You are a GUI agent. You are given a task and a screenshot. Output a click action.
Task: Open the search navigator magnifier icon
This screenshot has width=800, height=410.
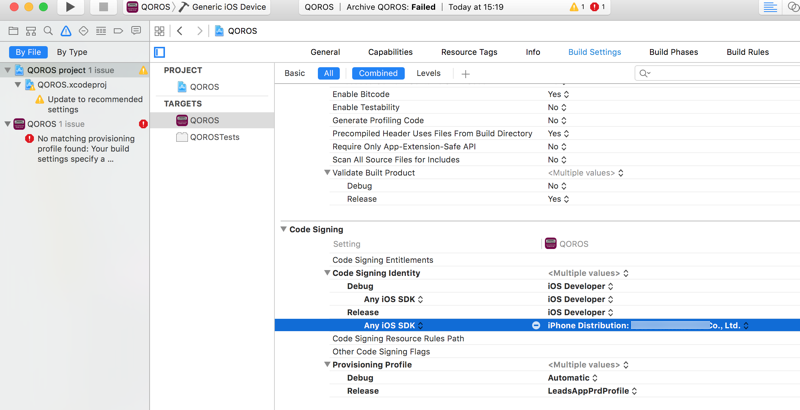pos(48,31)
